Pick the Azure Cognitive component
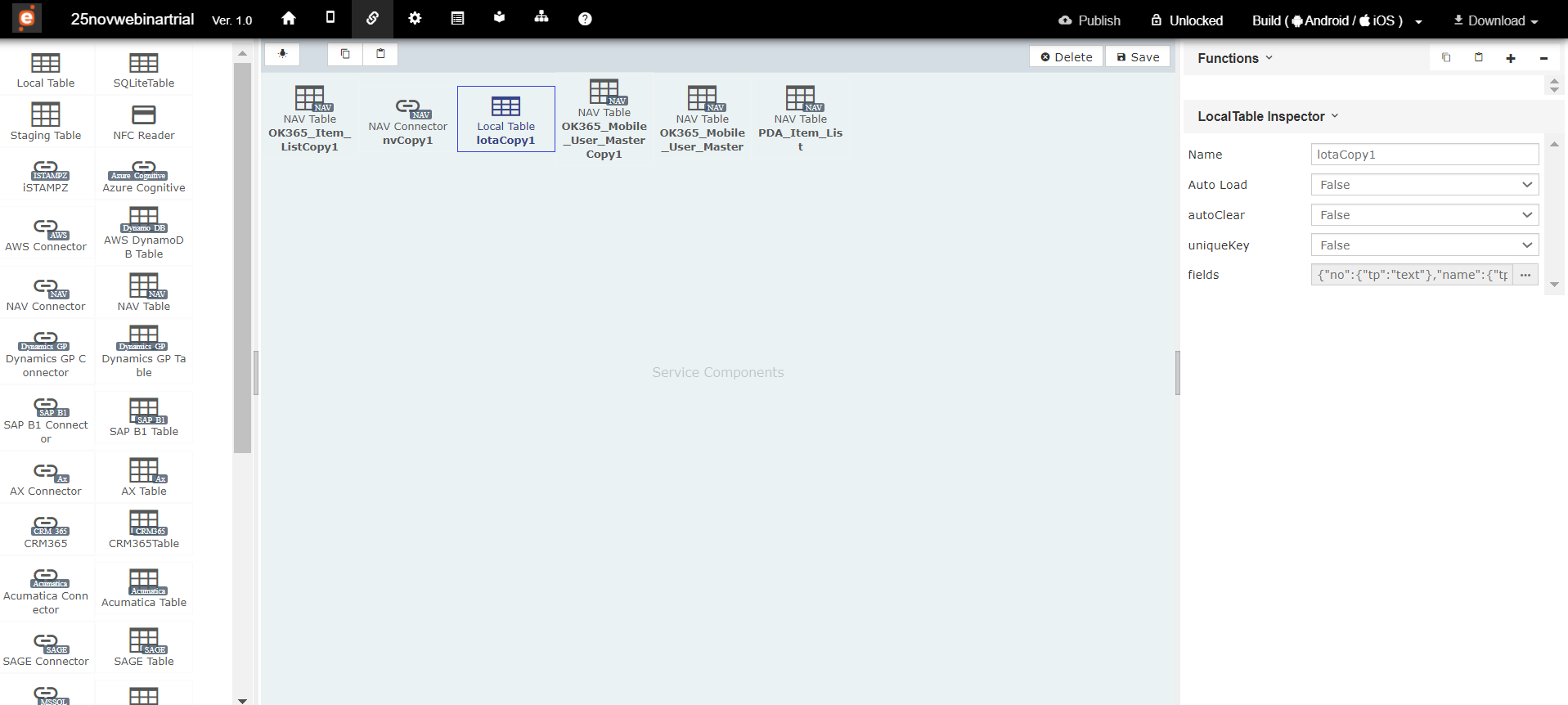1568x705 pixels. [x=144, y=176]
